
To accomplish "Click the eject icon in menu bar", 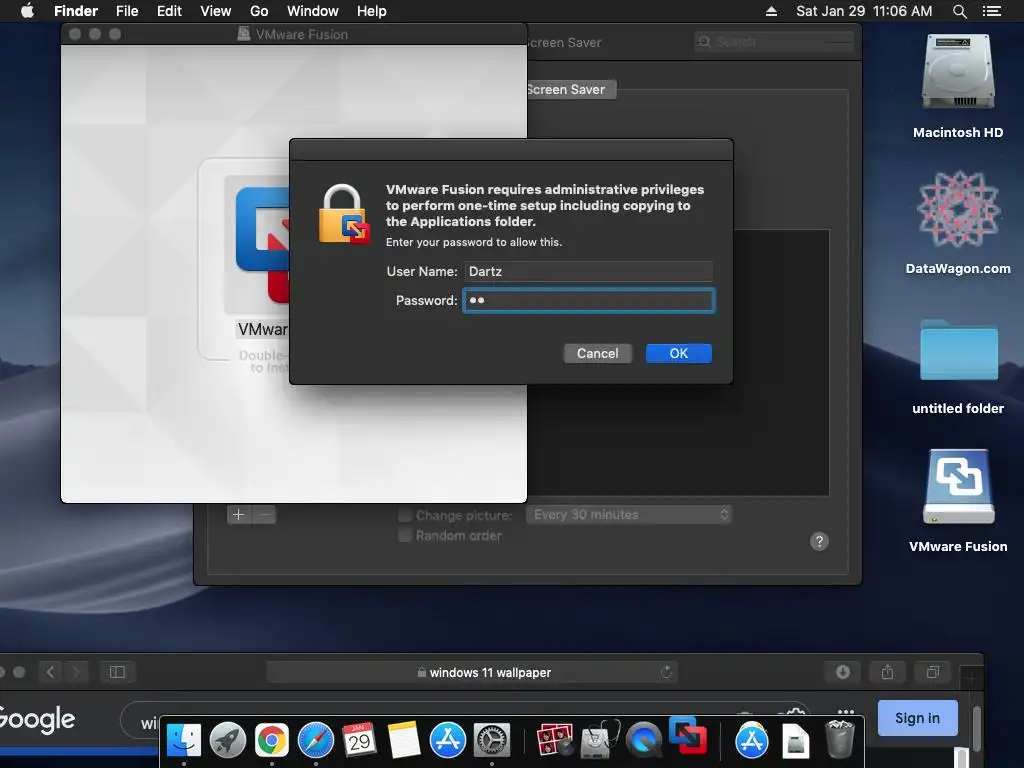I will click(771, 11).
